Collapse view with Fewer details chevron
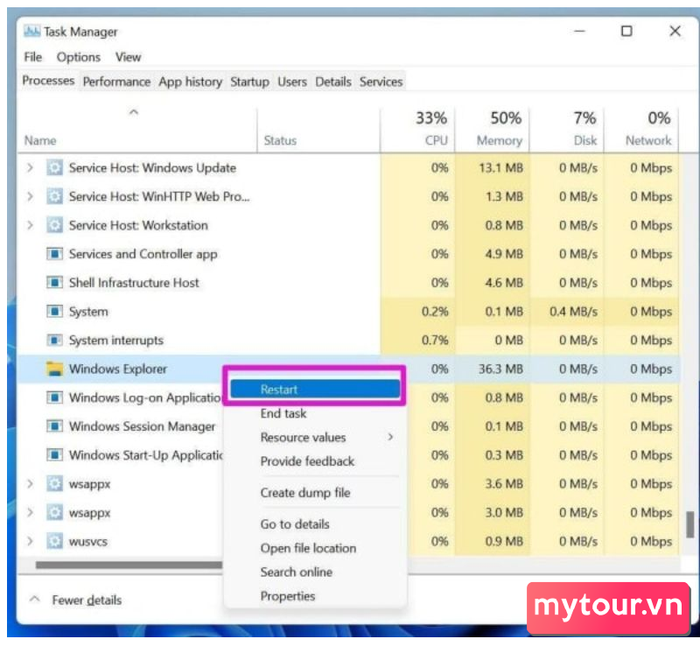 (35, 599)
